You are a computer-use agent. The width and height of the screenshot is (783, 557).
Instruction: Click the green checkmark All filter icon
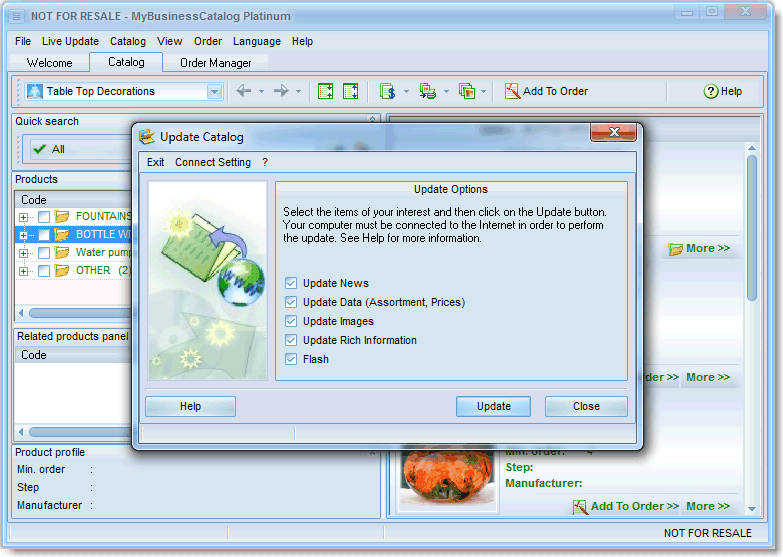pos(39,149)
